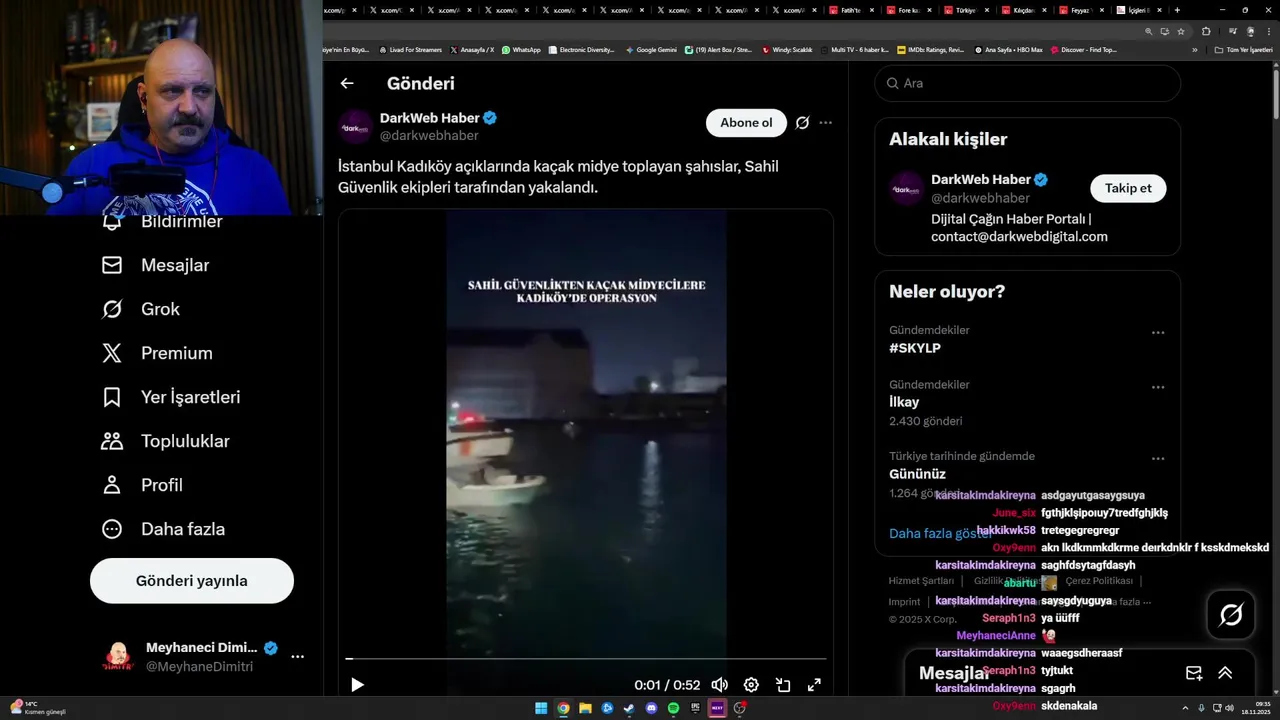
Task: Open the Start menu on the taskbar
Action: pos(541,708)
